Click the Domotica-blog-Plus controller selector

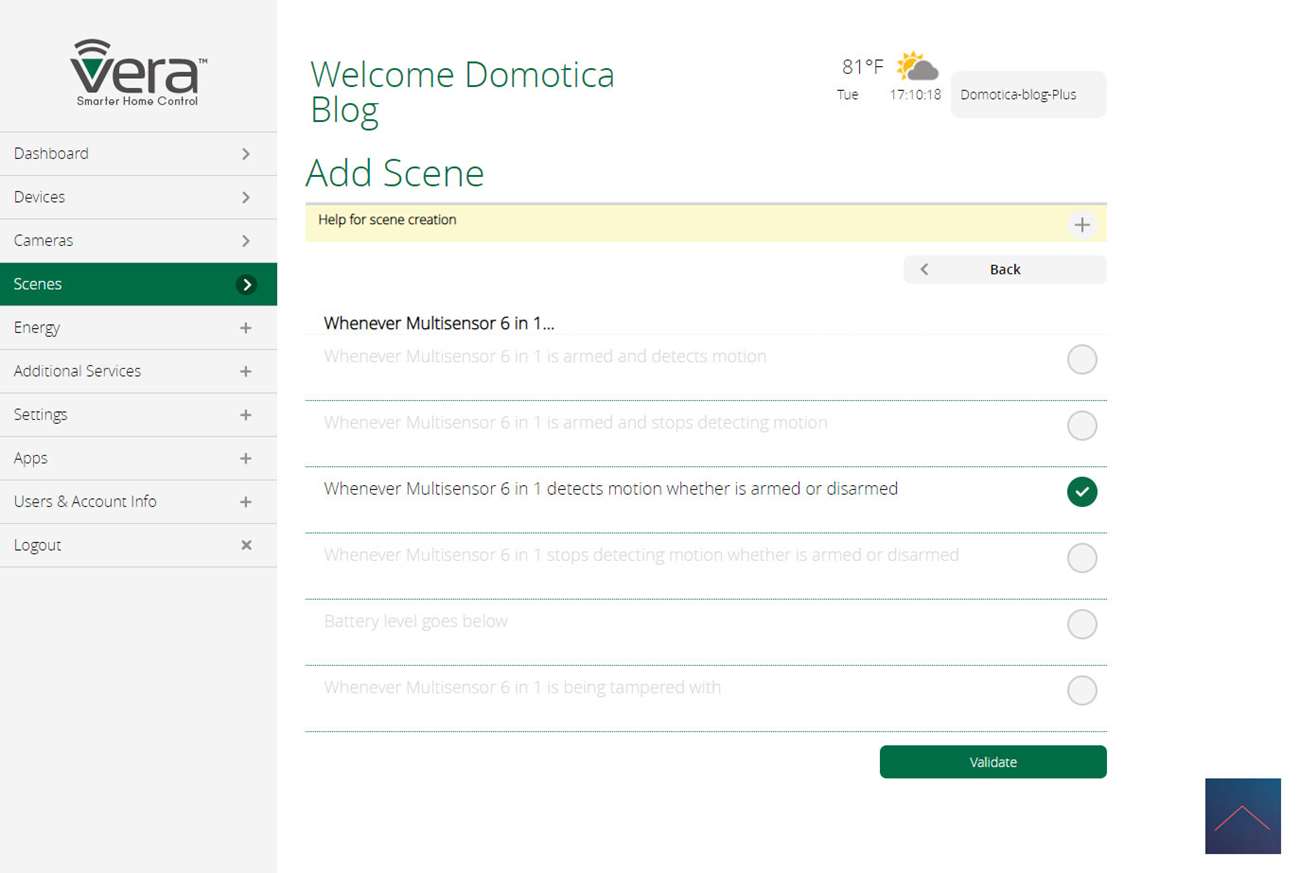(x=1027, y=95)
